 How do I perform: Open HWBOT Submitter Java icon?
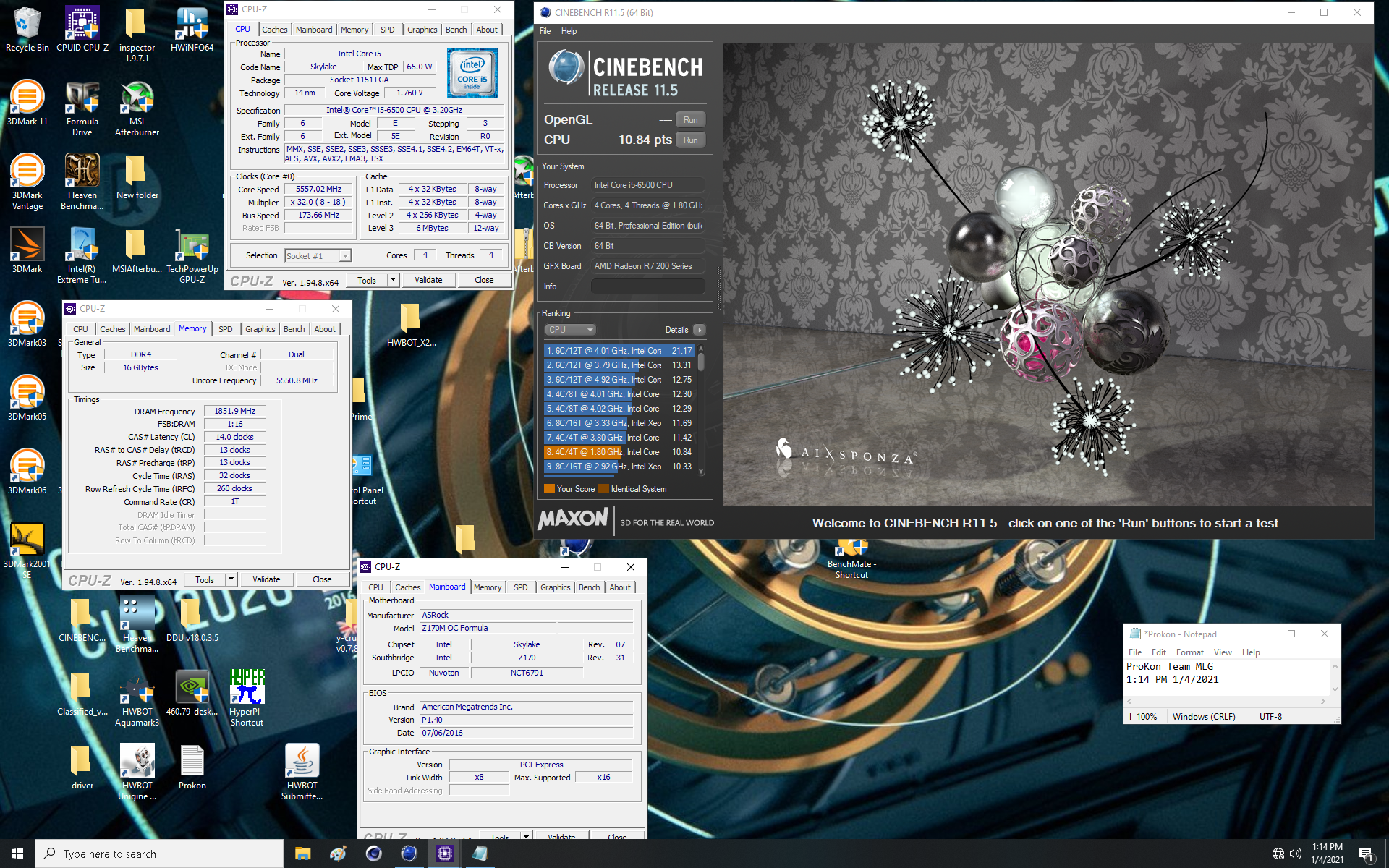tap(302, 773)
